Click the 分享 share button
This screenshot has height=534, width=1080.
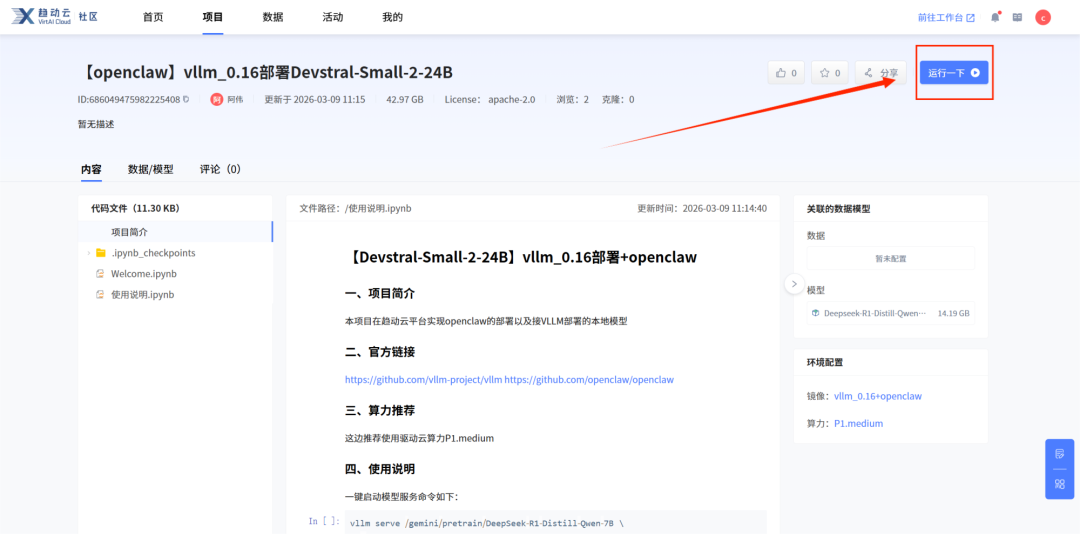(880, 72)
